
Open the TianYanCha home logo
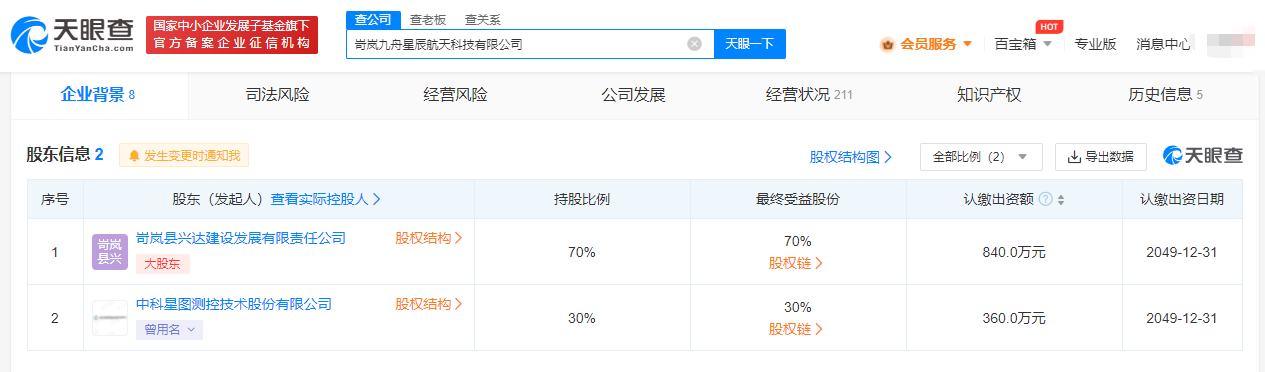(72, 36)
